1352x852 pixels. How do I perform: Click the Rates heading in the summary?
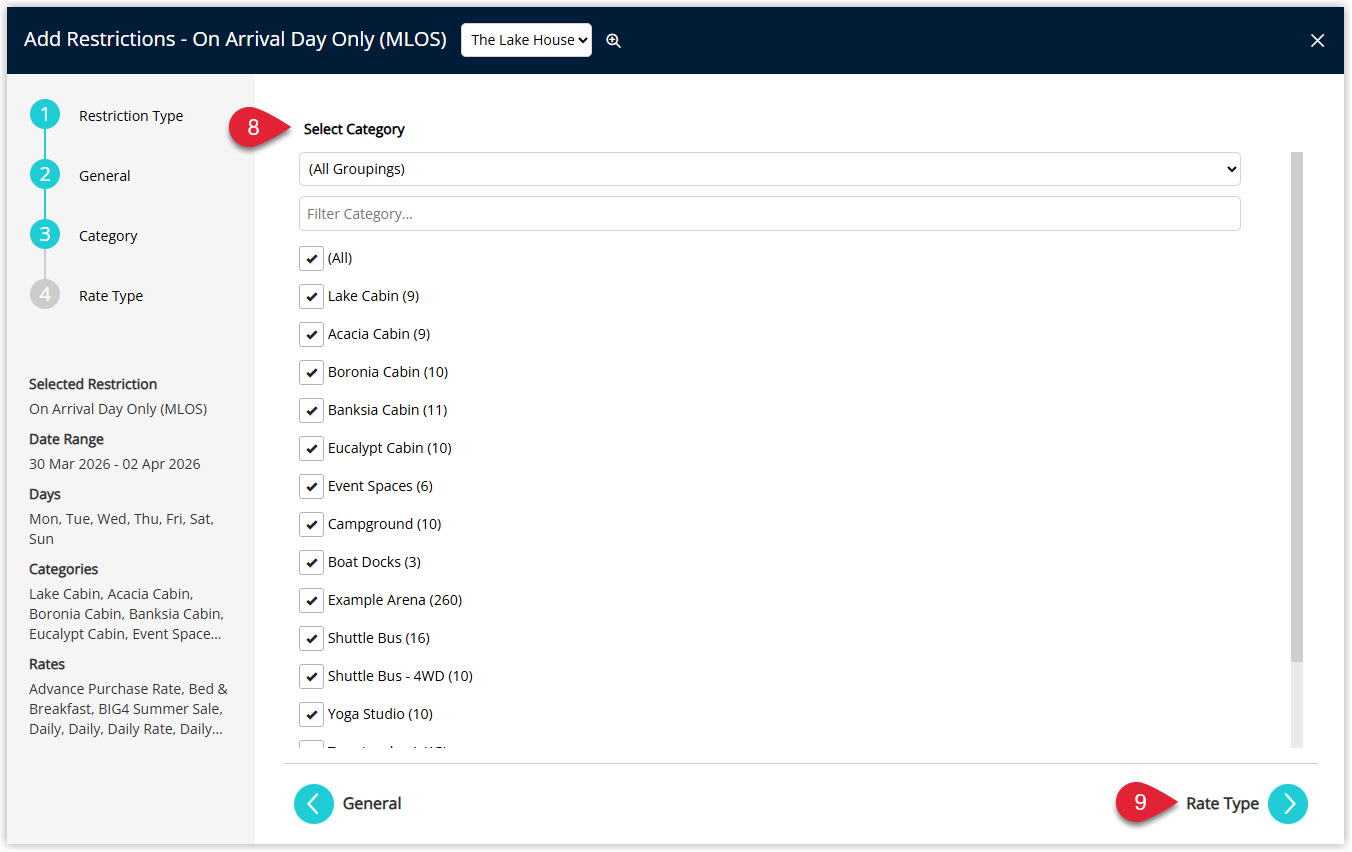[47, 664]
